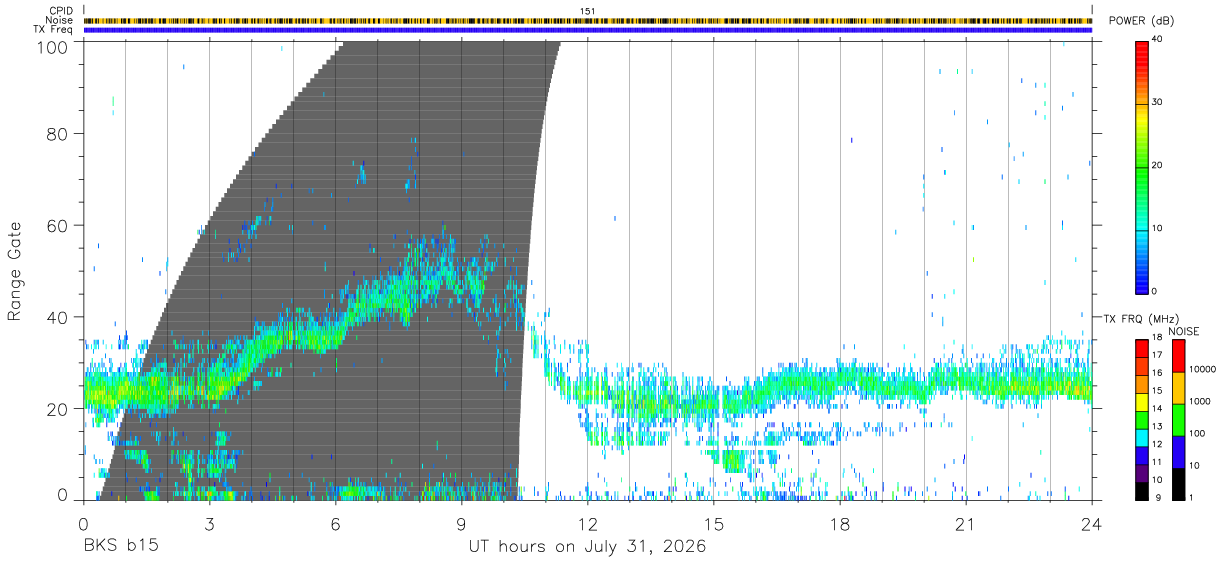Click the CPID label

[x=61, y=11]
